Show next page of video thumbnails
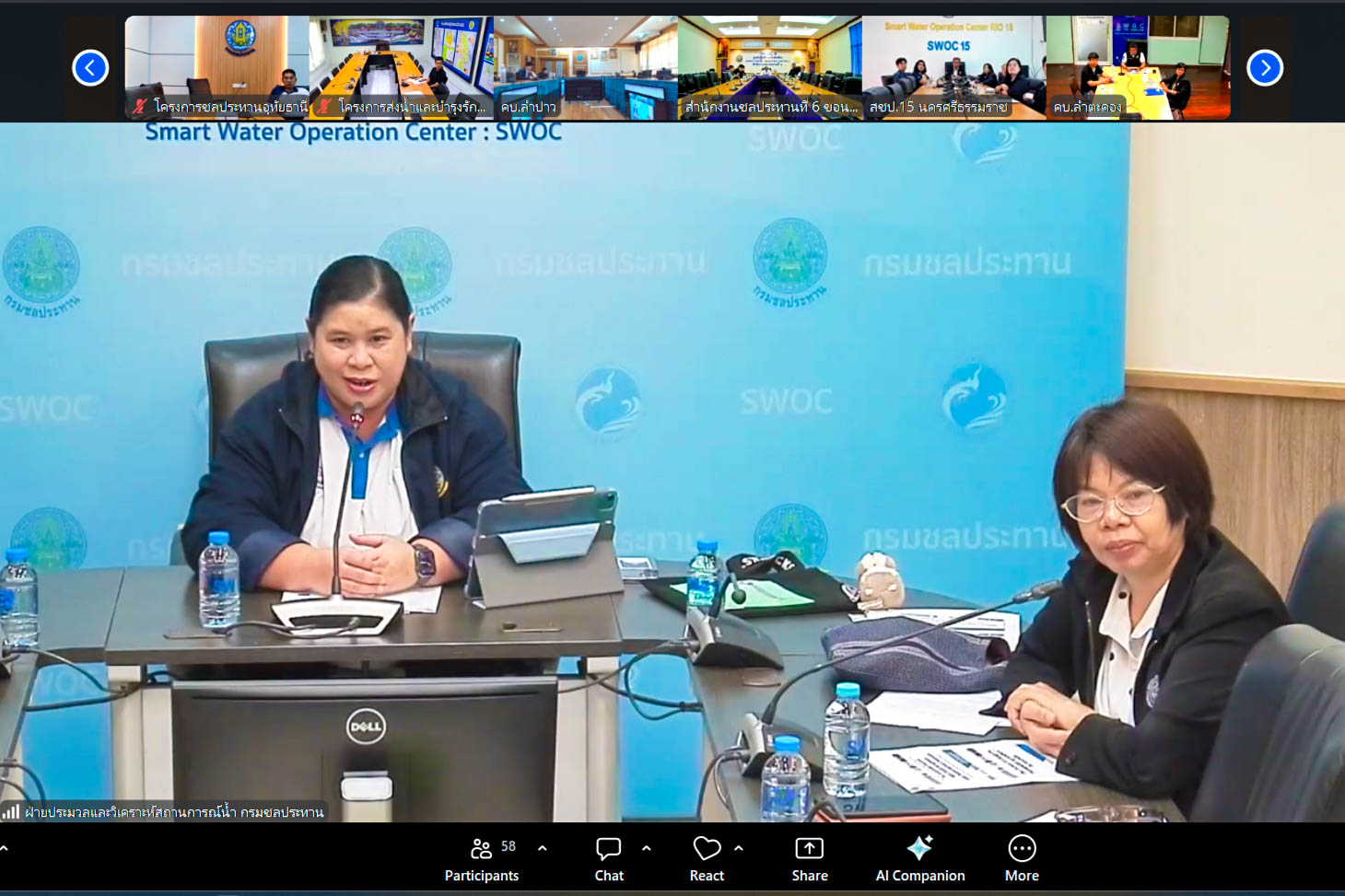Image resolution: width=1345 pixels, height=896 pixels. [1264, 68]
